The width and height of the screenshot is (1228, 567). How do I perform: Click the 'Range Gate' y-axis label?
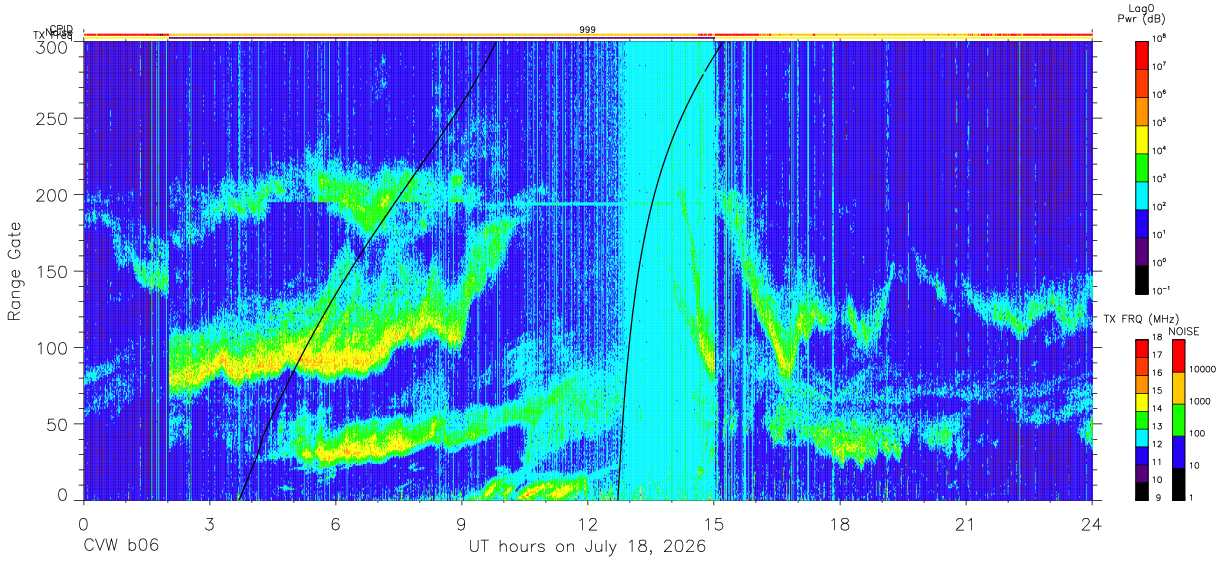pyautogui.click(x=15, y=270)
